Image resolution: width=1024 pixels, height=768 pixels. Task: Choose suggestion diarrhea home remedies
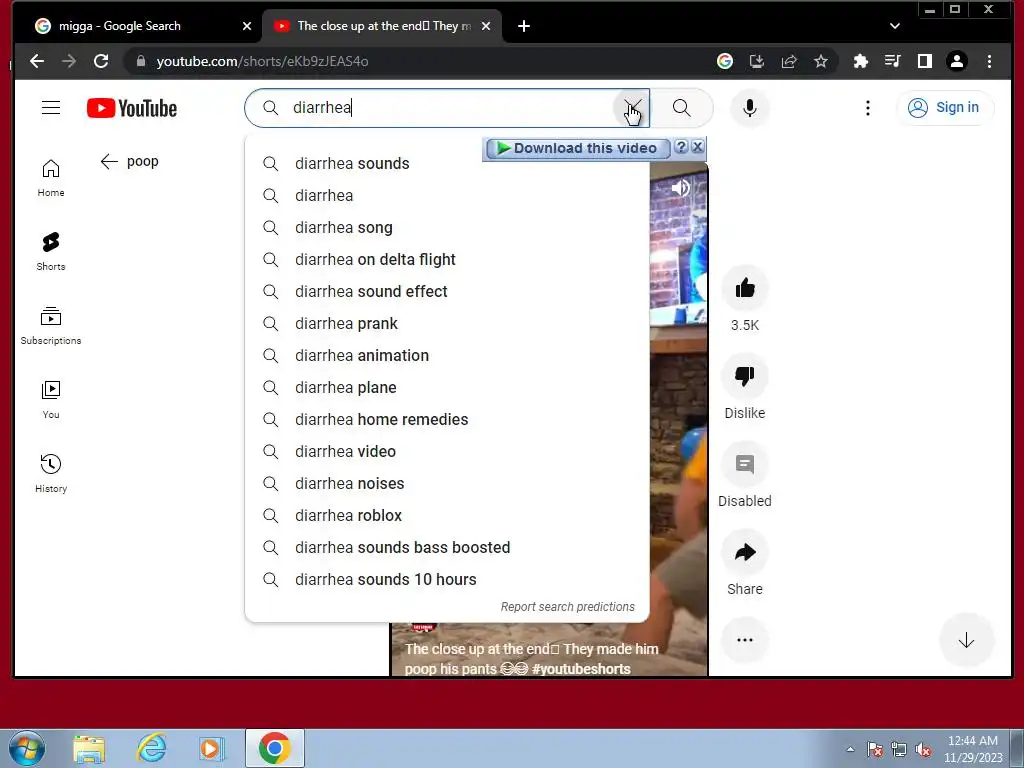click(x=447, y=419)
